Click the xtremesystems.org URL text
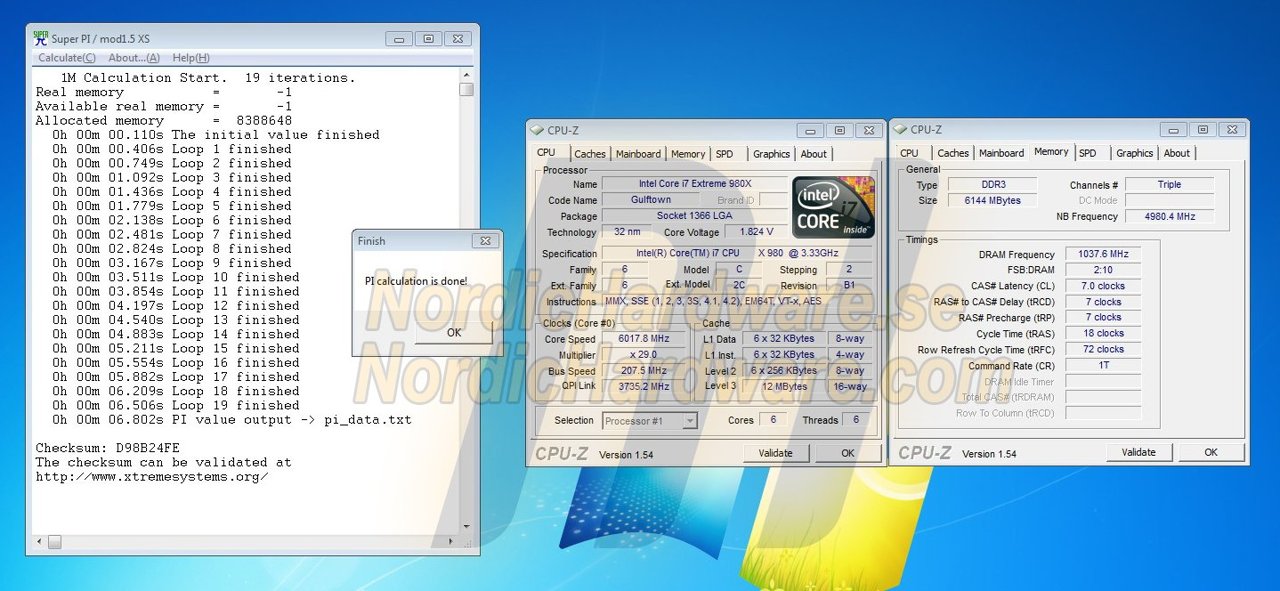The image size is (1280, 591). coord(152,477)
